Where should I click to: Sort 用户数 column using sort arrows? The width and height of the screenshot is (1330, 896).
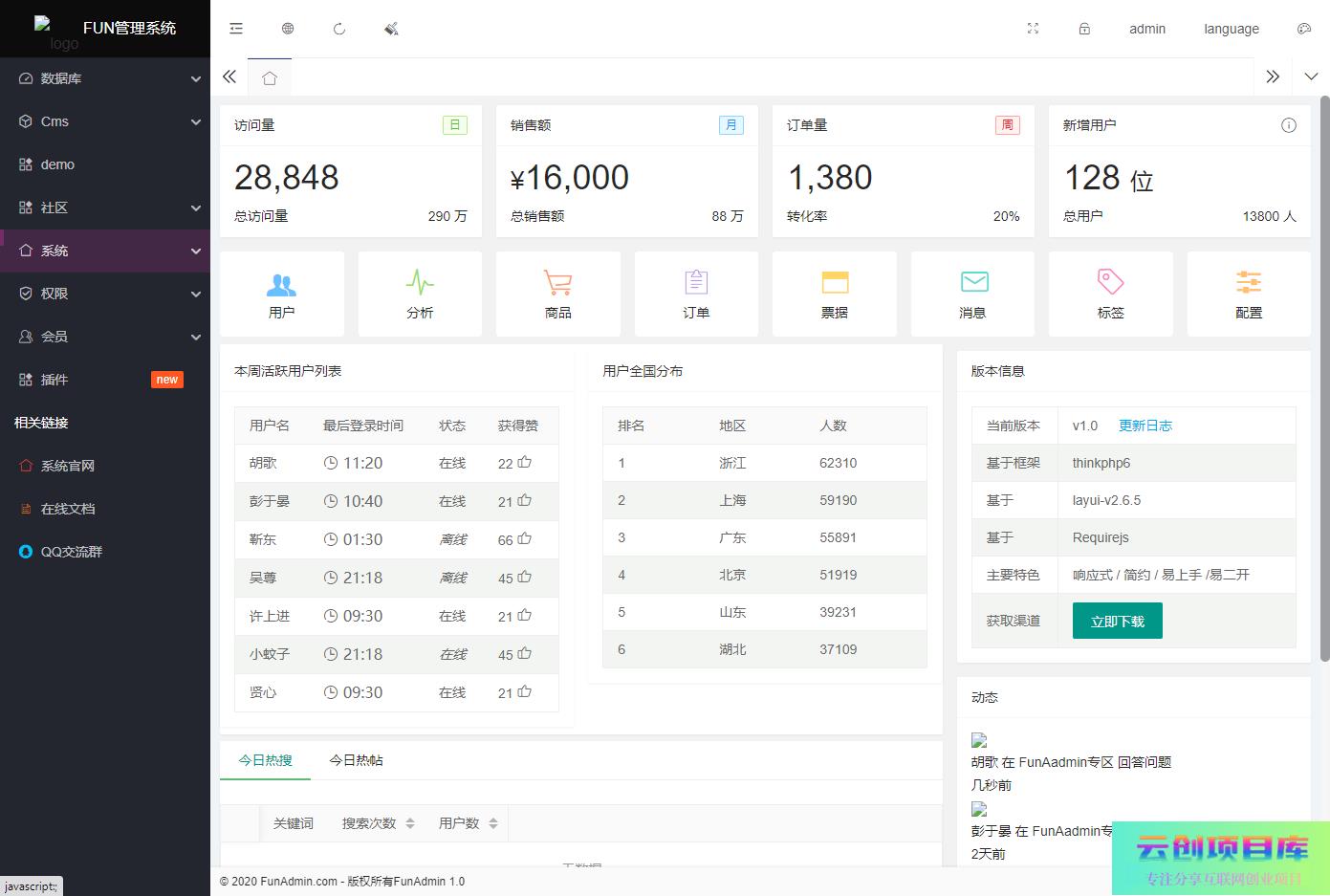[493, 823]
